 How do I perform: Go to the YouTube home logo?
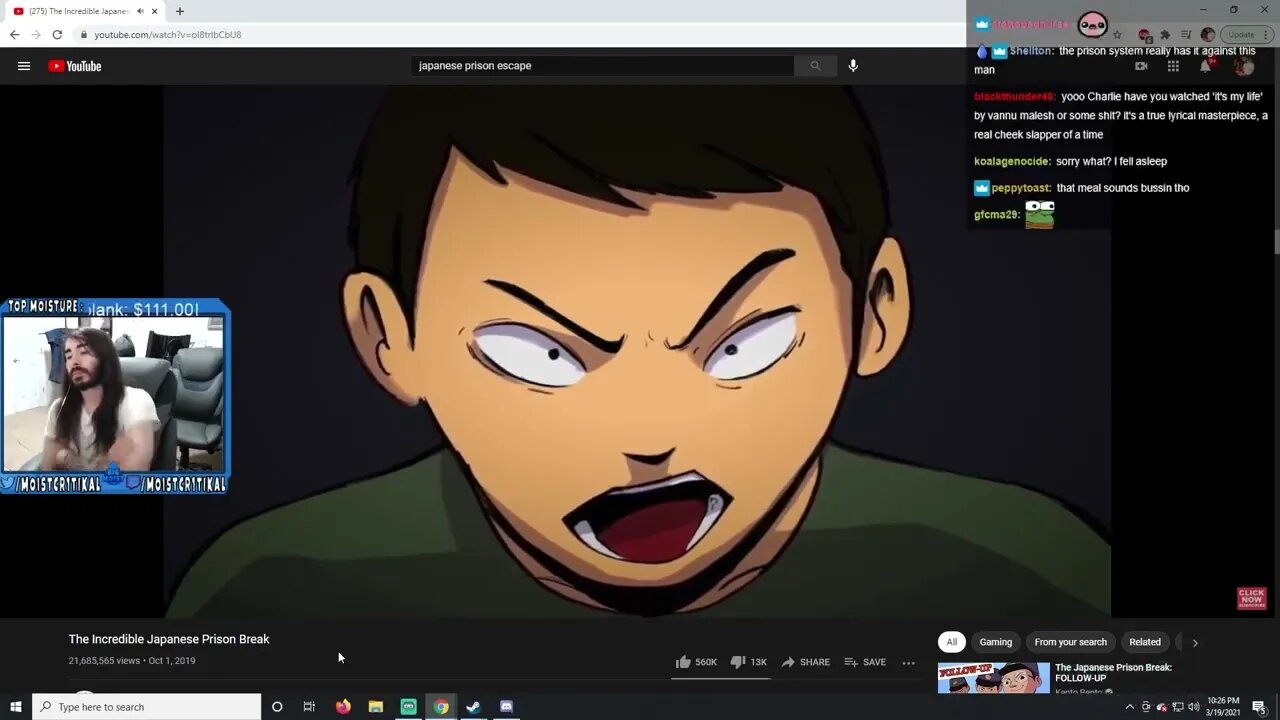coord(75,66)
